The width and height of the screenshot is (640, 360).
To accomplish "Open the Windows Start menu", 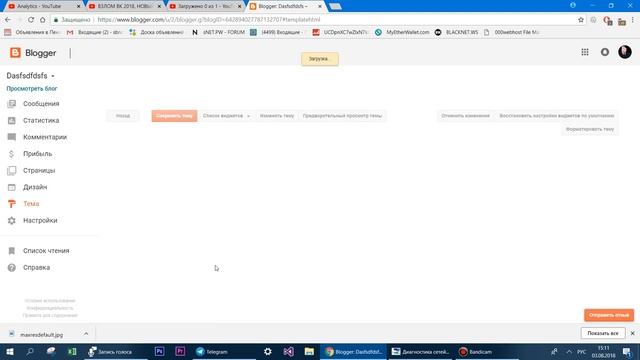I will [9, 351].
